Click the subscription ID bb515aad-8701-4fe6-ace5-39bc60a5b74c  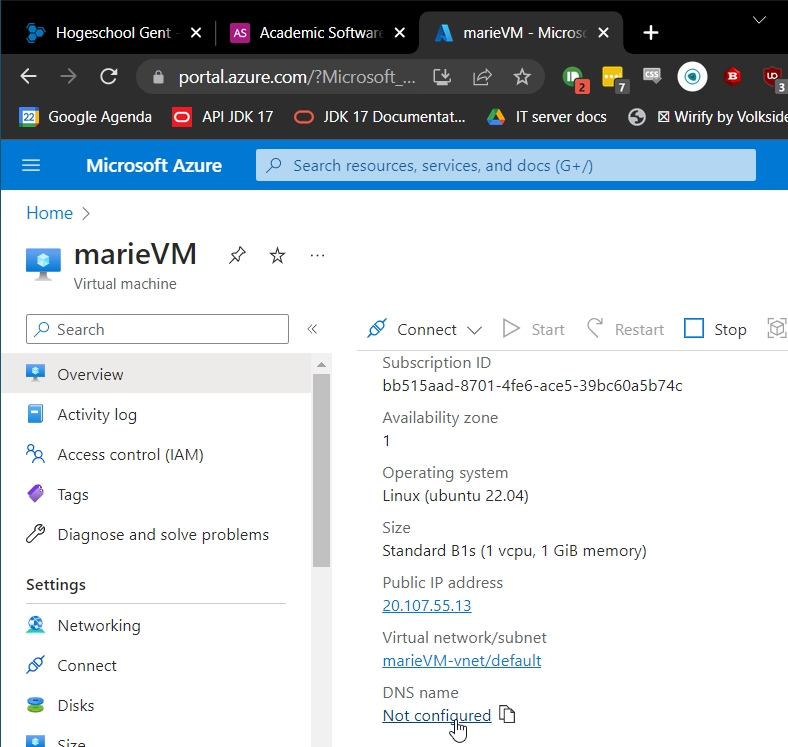coord(532,386)
